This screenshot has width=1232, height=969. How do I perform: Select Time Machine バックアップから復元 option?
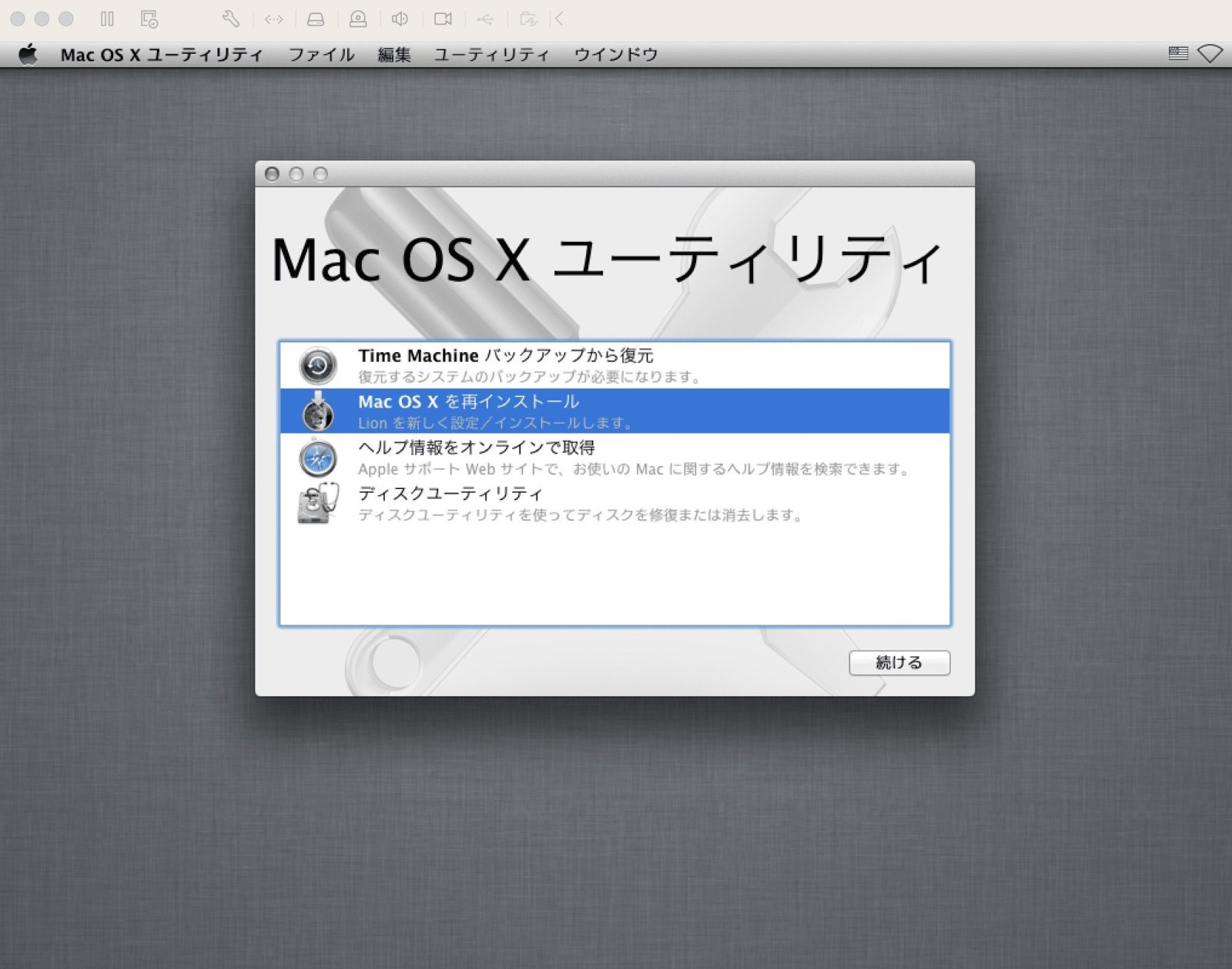tap(614, 365)
